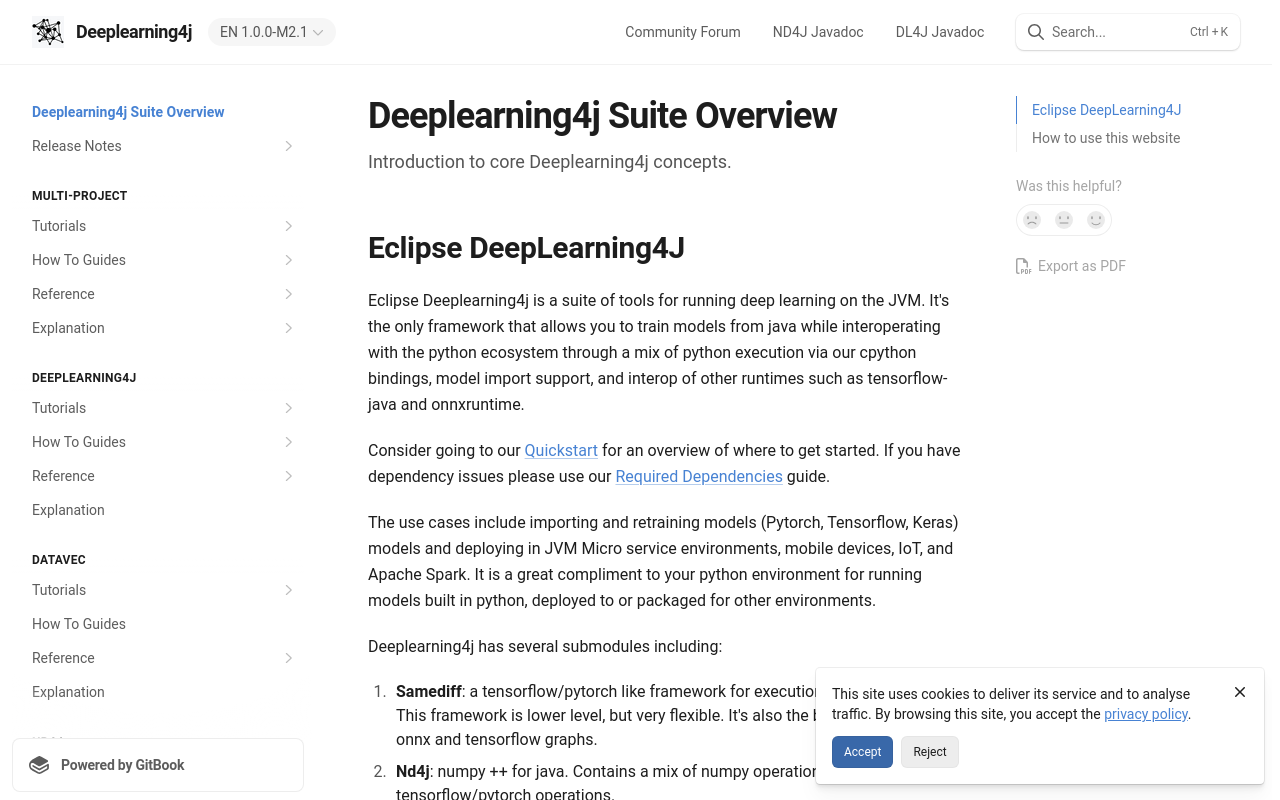Reject the cookies
This screenshot has width=1280, height=800.
coord(929,752)
